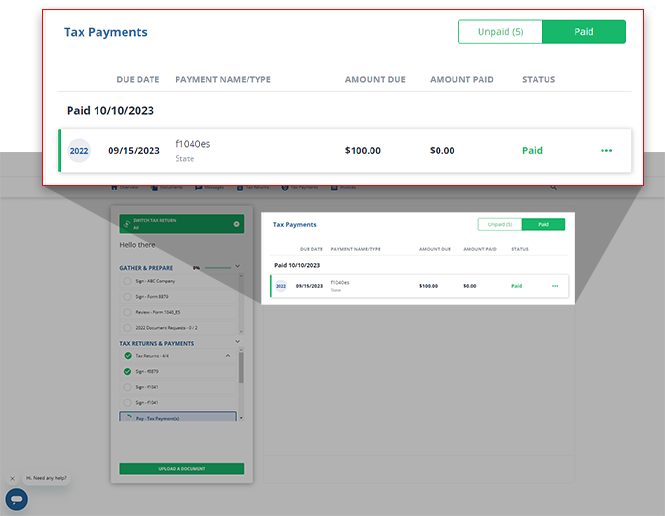This screenshot has height=516, width=665.
Task: Collapse the Gather & Prepare section chevron
Action: click(x=238, y=266)
